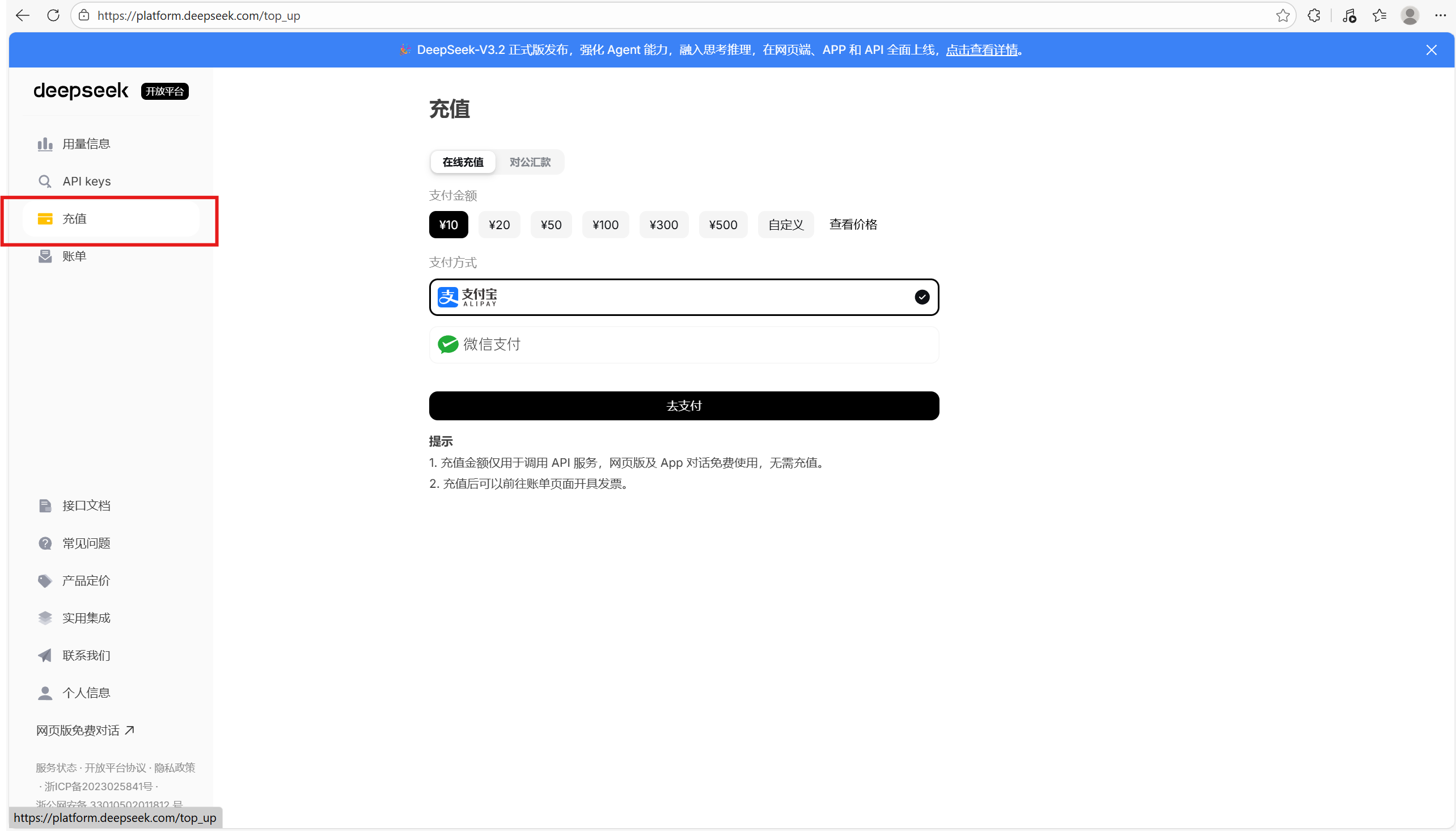Click 实用集成 layers icon
1456x831 pixels.
(44, 618)
